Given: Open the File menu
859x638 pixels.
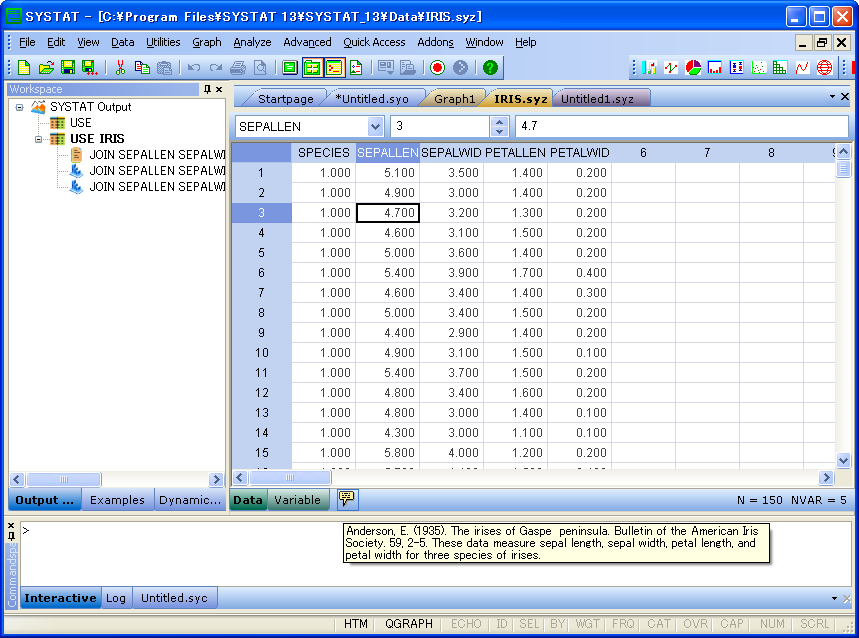Looking at the screenshot, I should tap(27, 42).
